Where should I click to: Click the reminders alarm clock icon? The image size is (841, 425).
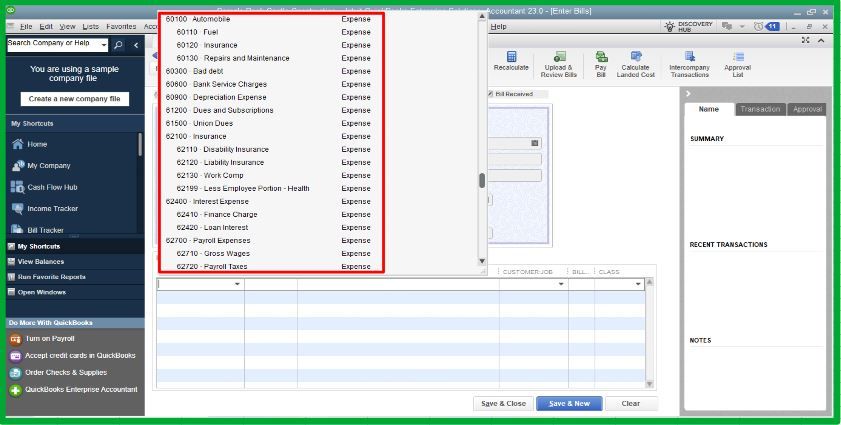[x=758, y=26]
